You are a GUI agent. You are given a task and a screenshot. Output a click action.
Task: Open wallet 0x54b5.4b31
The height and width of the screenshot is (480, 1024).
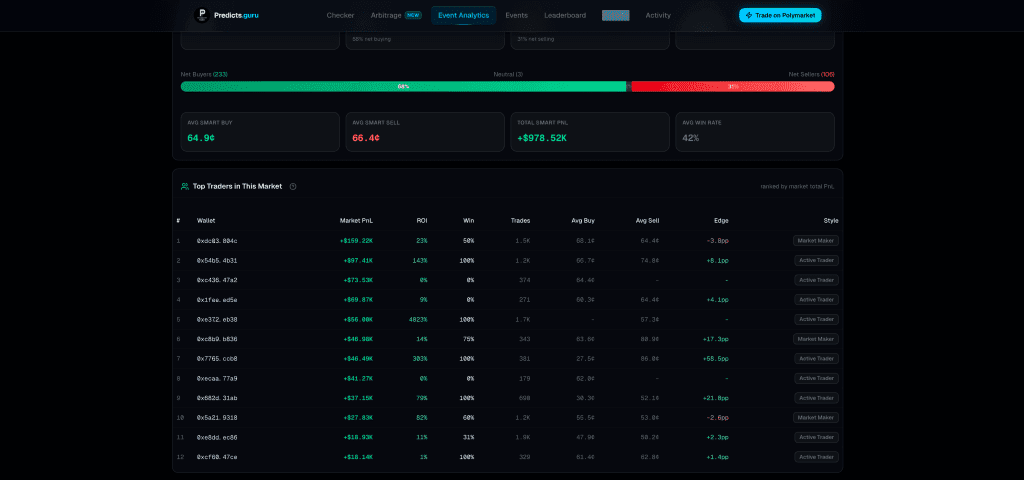coord(217,261)
